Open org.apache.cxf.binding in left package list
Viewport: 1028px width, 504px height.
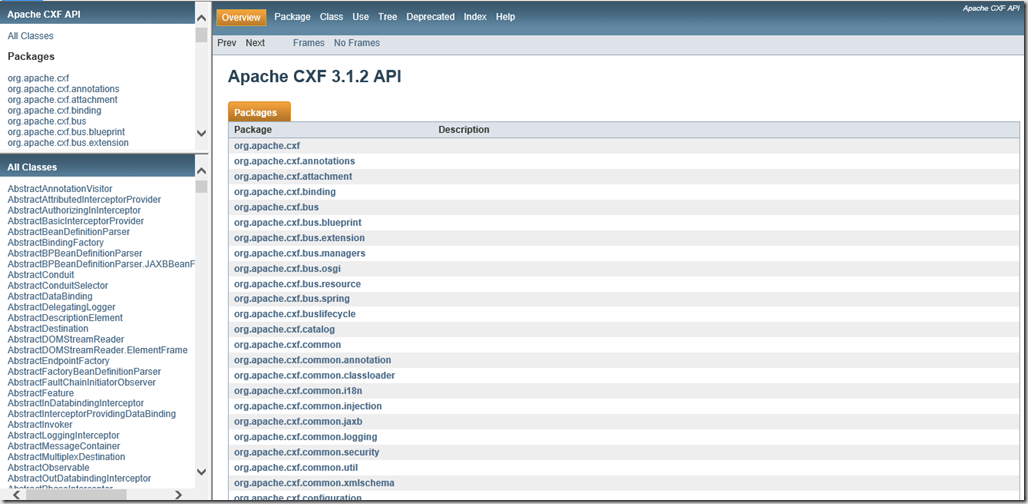pos(54,110)
